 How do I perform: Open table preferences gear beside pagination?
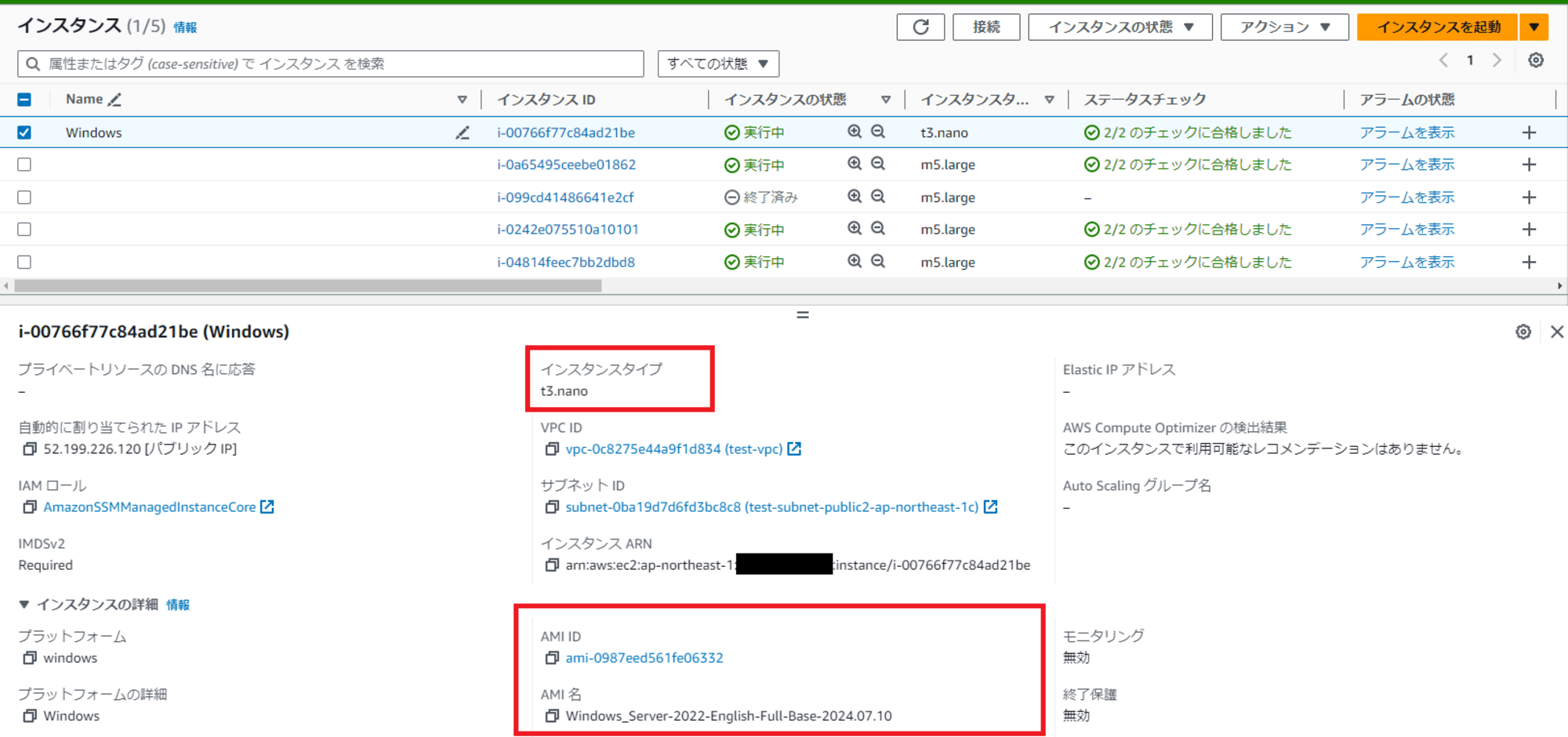pos(1536,60)
